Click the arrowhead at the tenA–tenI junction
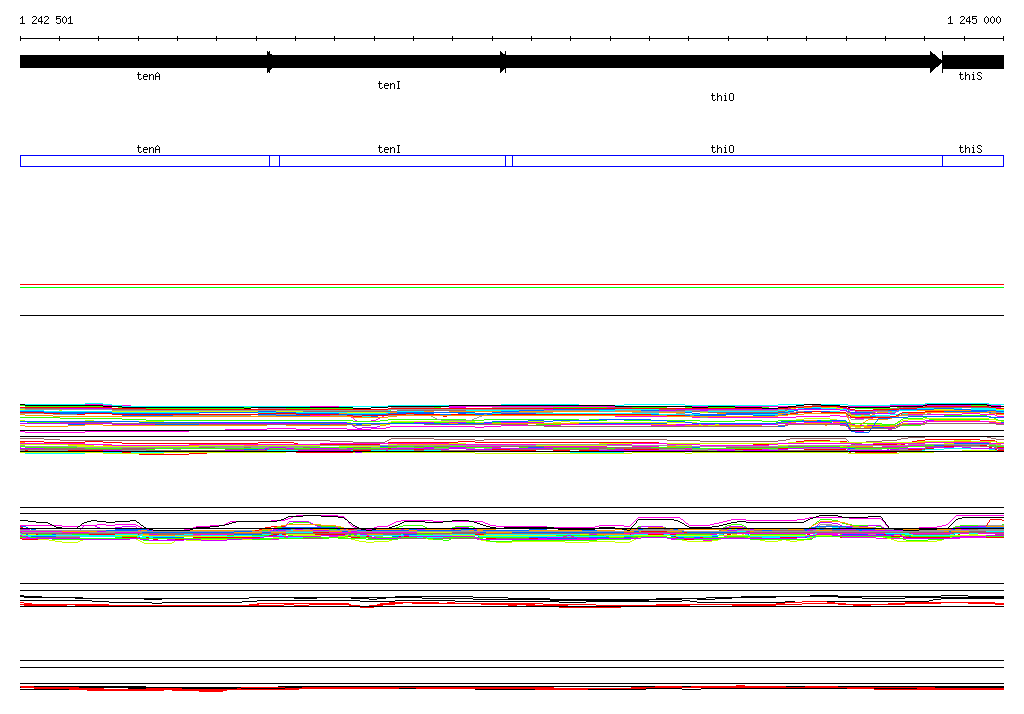Image resolution: width=1024 pixels, height=714 pixels. (x=270, y=62)
